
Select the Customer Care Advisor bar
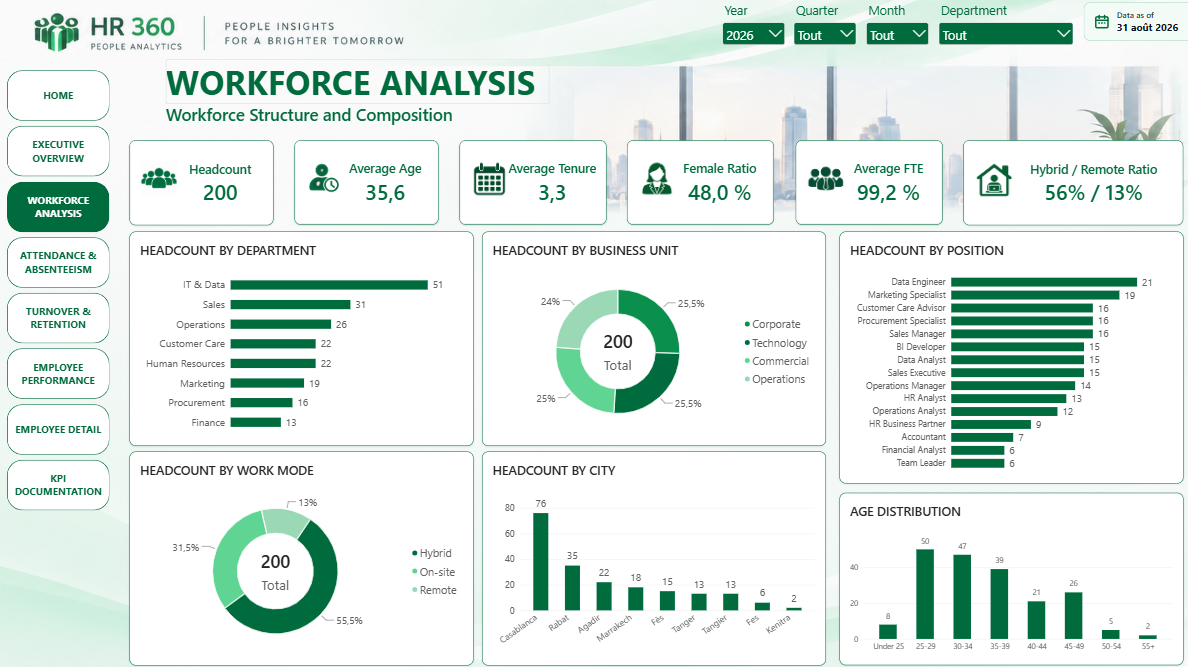pyautogui.click(x=1022, y=308)
